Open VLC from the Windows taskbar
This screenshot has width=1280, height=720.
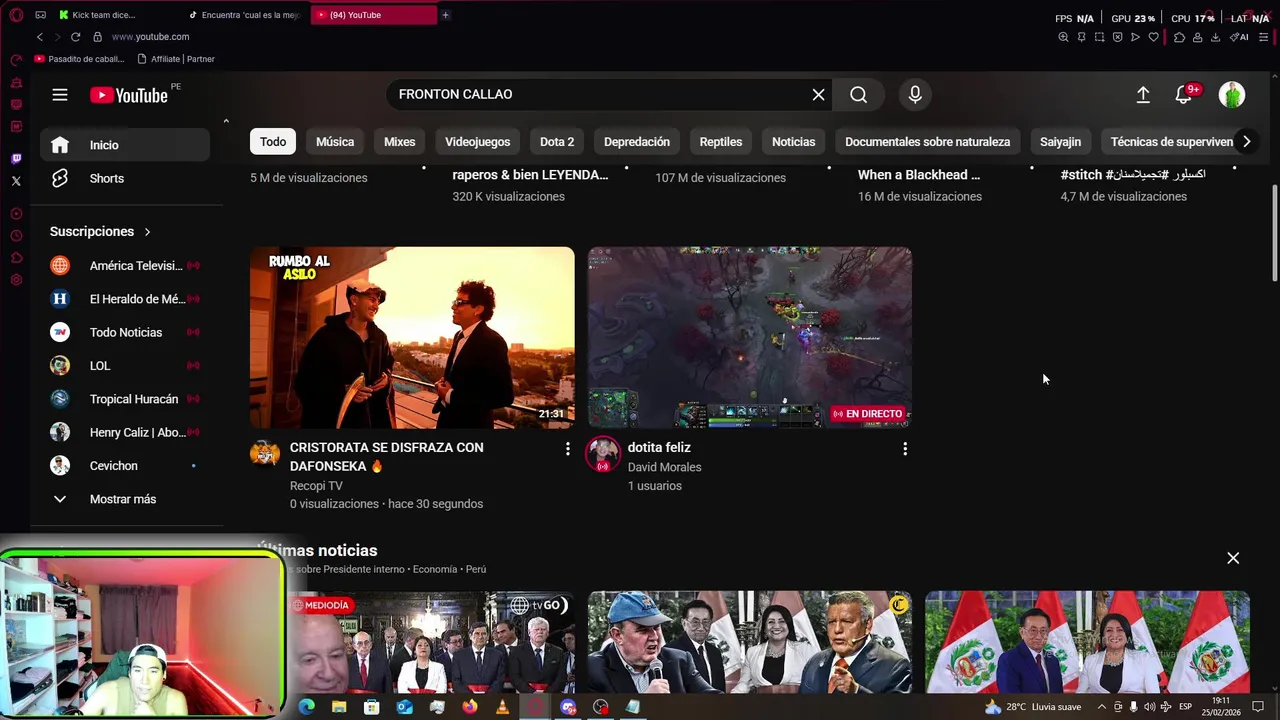click(502, 707)
